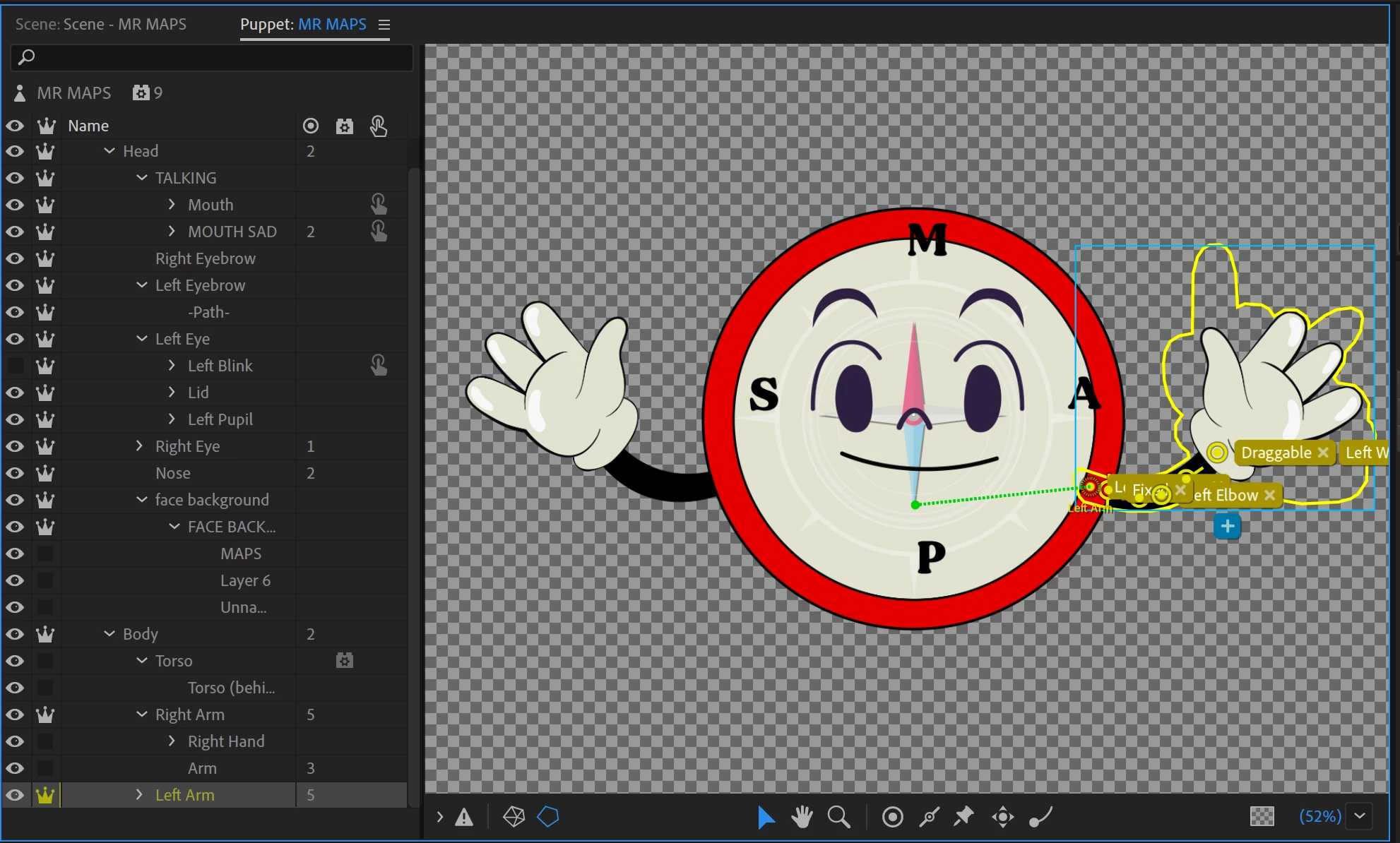
Task: Select the Selection arrow tool
Action: point(765,817)
